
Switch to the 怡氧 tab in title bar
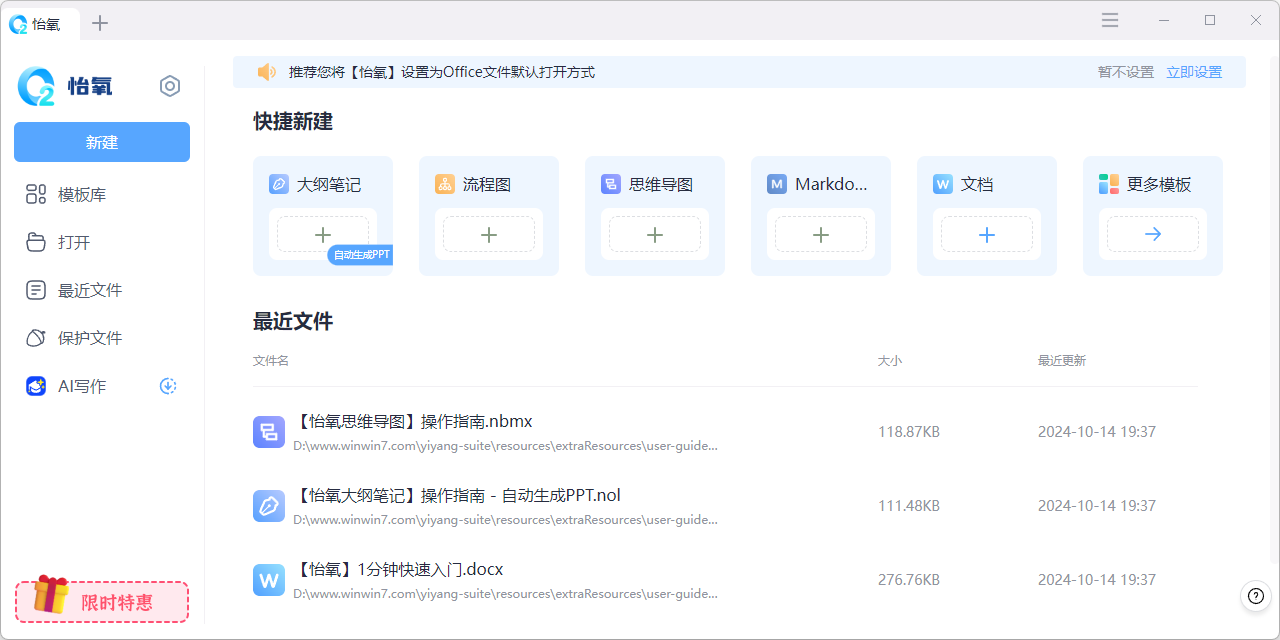[x=40, y=23]
